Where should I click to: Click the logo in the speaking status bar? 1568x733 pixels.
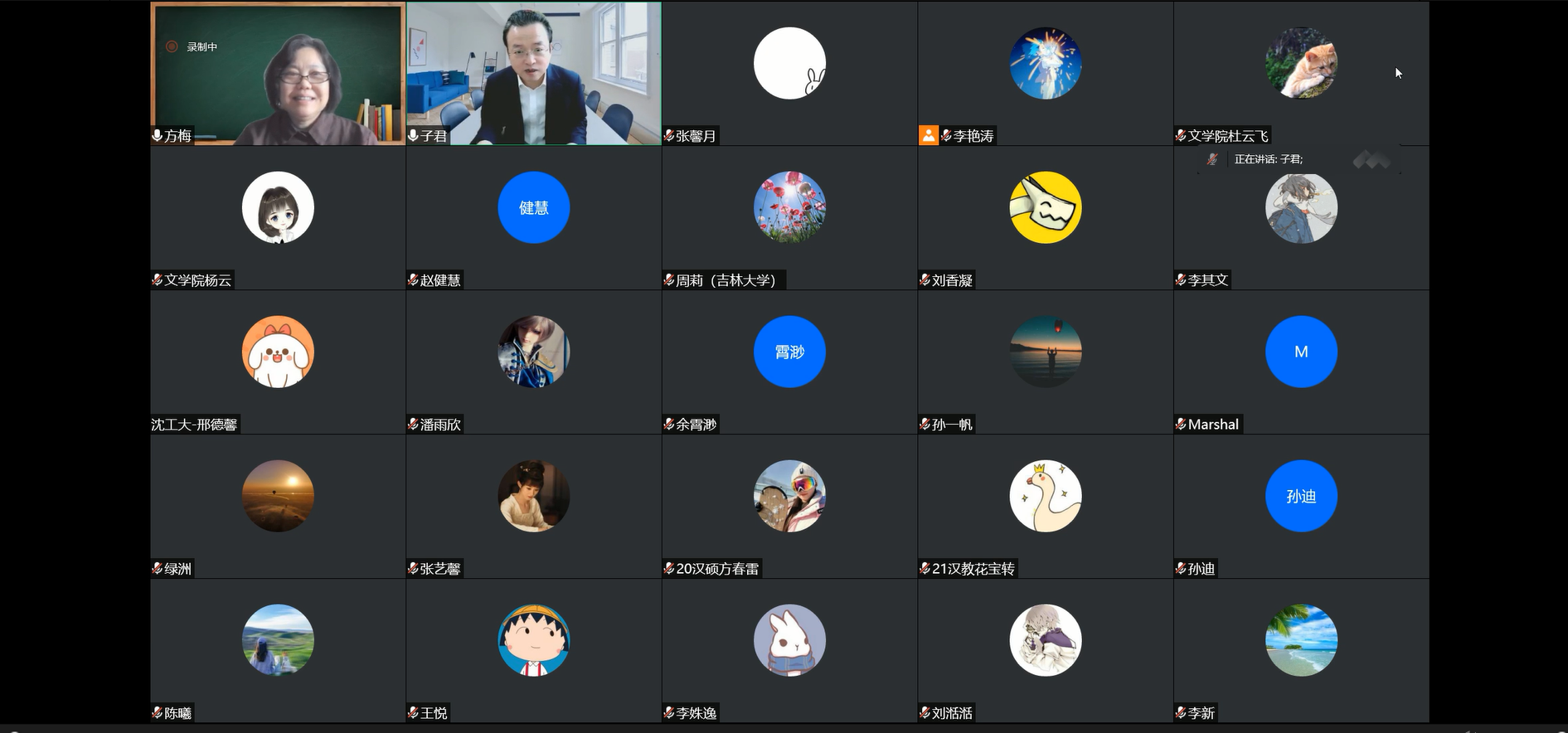[x=1371, y=159]
